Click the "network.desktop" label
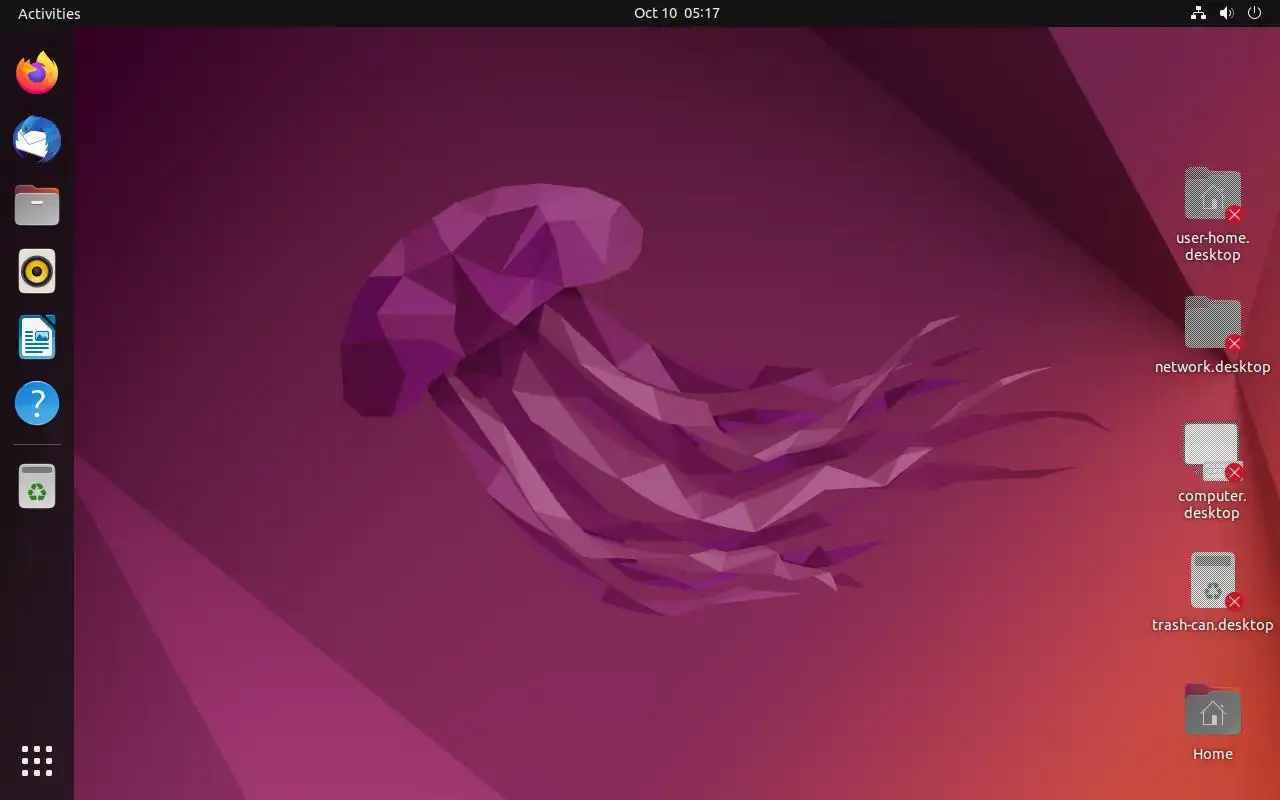The height and width of the screenshot is (800, 1280). click(x=1213, y=367)
